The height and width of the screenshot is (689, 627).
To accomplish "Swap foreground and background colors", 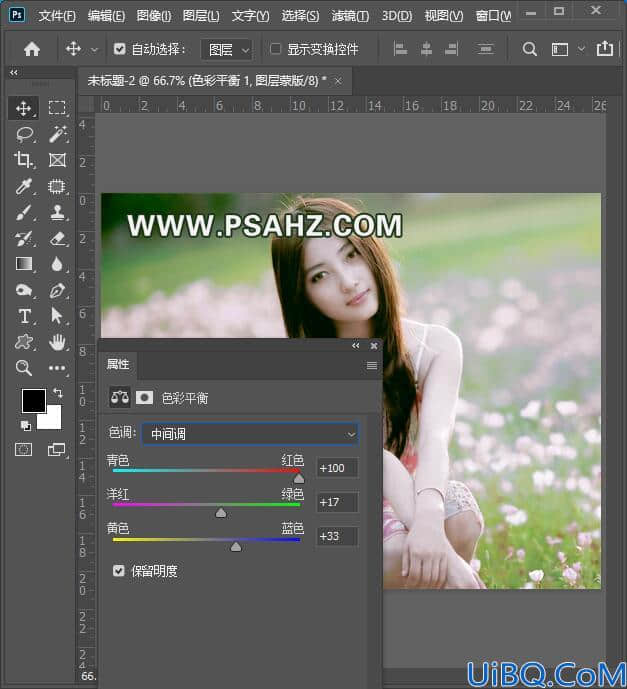I will [58, 392].
